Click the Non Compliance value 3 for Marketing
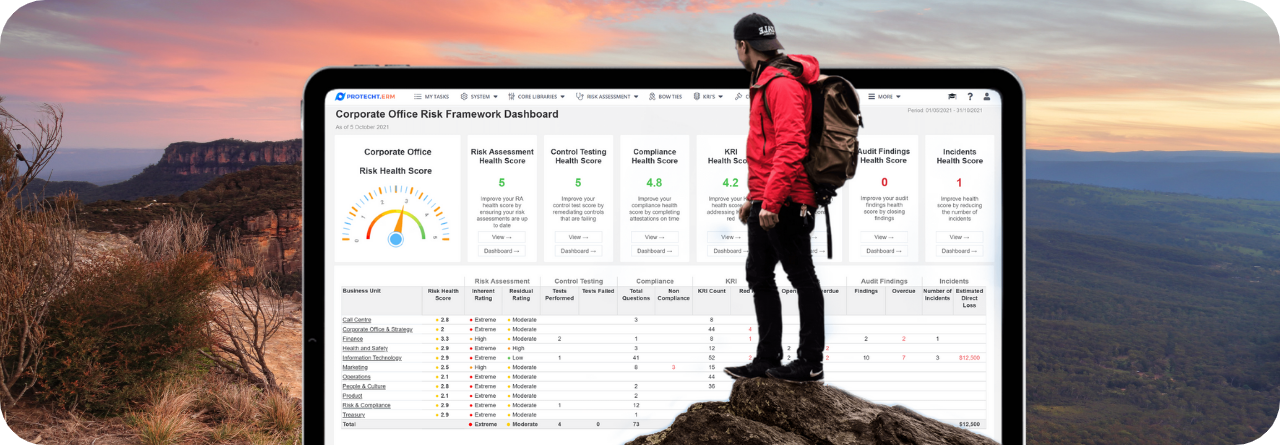1280x445 pixels. point(673,367)
